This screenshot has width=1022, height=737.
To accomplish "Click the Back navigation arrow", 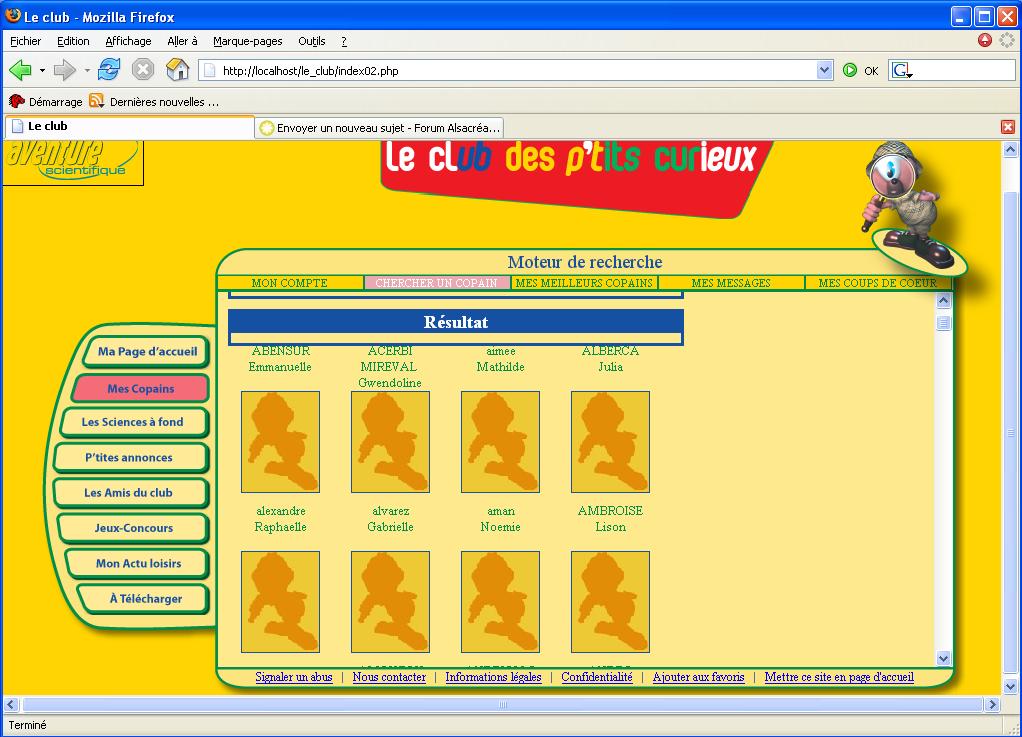I will (x=21, y=70).
